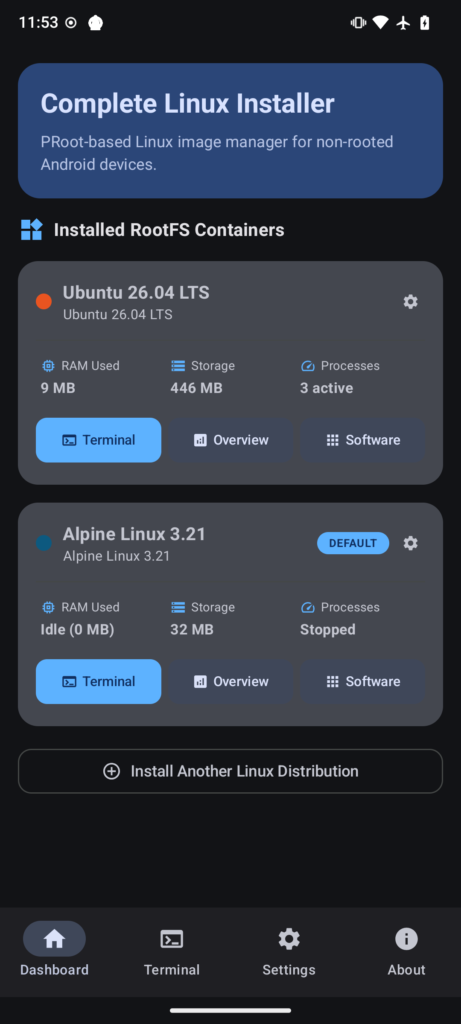Tap the 3 active processes value

(326, 389)
